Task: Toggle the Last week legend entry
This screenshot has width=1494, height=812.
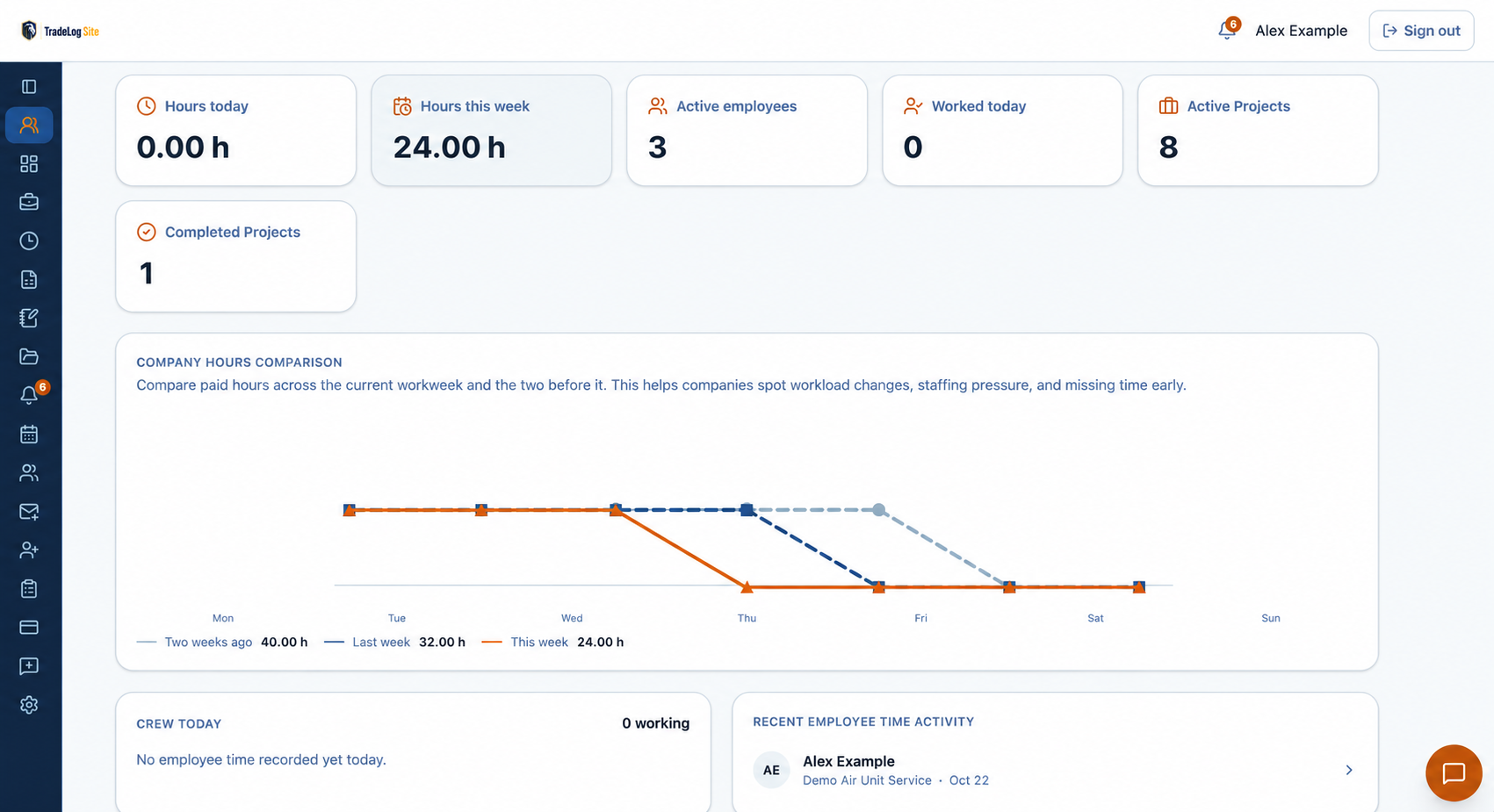Action: tap(394, 642)
